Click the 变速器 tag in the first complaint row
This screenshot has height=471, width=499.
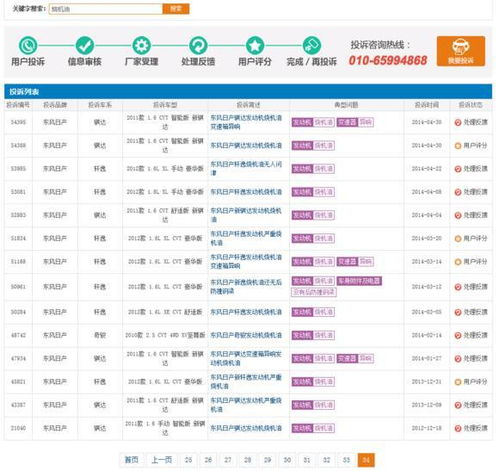click(x=347, y=122)
